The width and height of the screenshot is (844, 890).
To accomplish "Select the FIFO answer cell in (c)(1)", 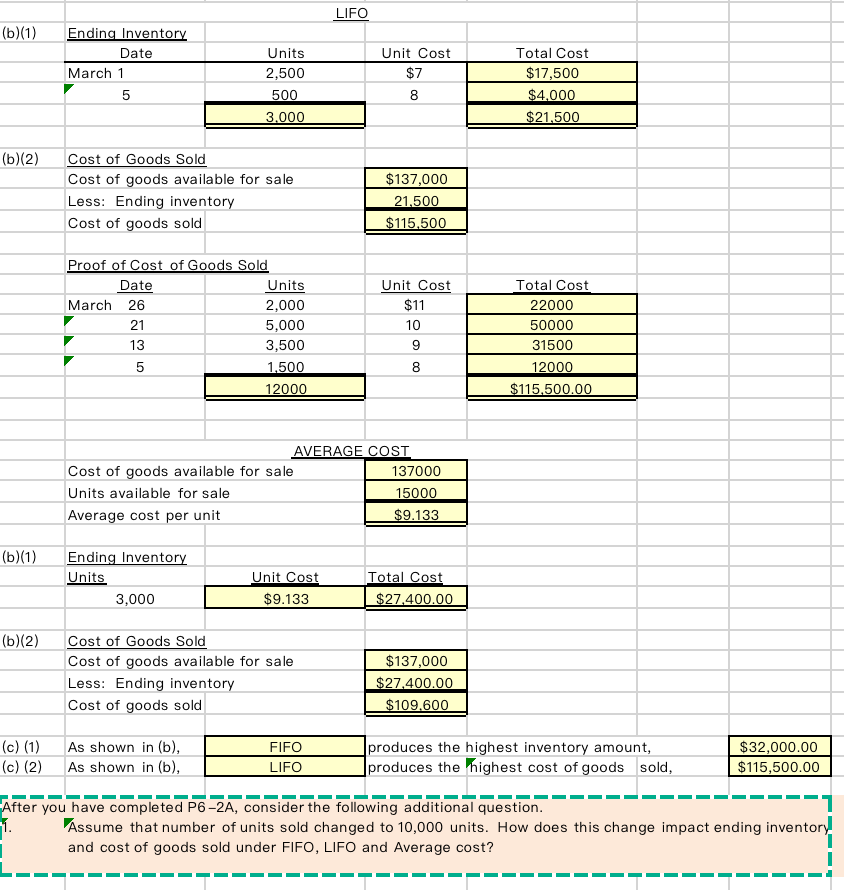I will click(x=285, y=747).
